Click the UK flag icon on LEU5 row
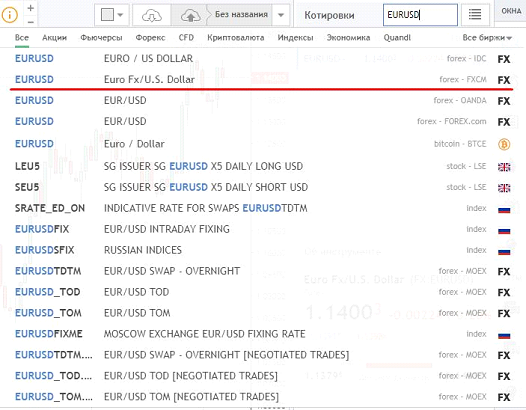The image size is (526, 410). pyautogui.click(x=504, y=167)
